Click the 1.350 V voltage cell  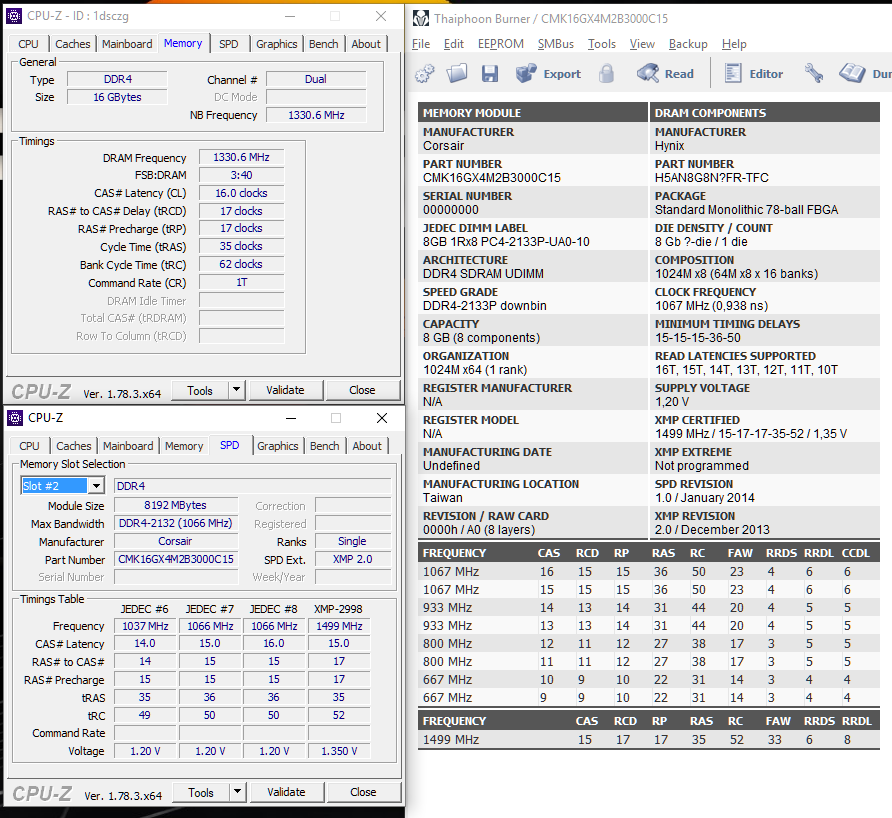click(x=339, y=751)
